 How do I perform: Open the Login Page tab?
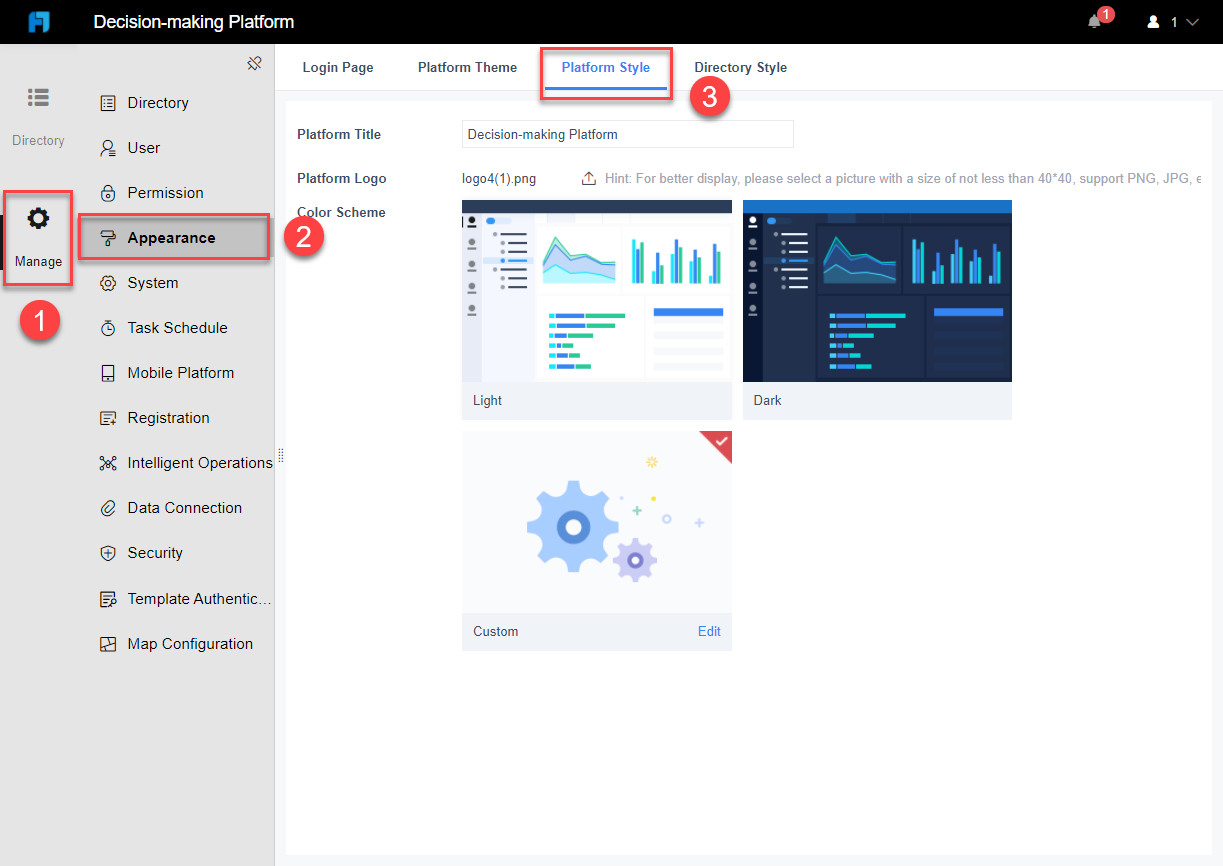point(338,67)
